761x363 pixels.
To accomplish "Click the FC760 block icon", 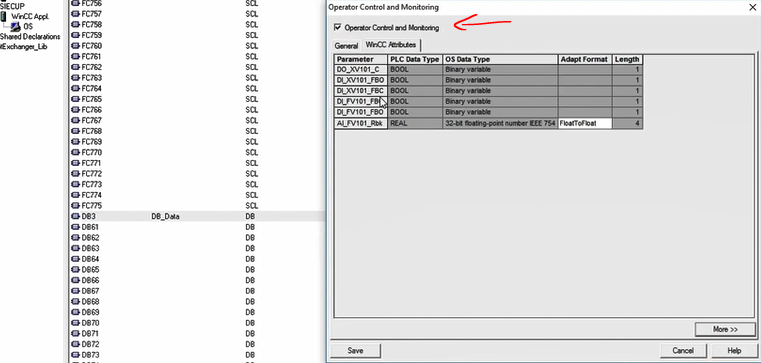I will coord(75,46).
